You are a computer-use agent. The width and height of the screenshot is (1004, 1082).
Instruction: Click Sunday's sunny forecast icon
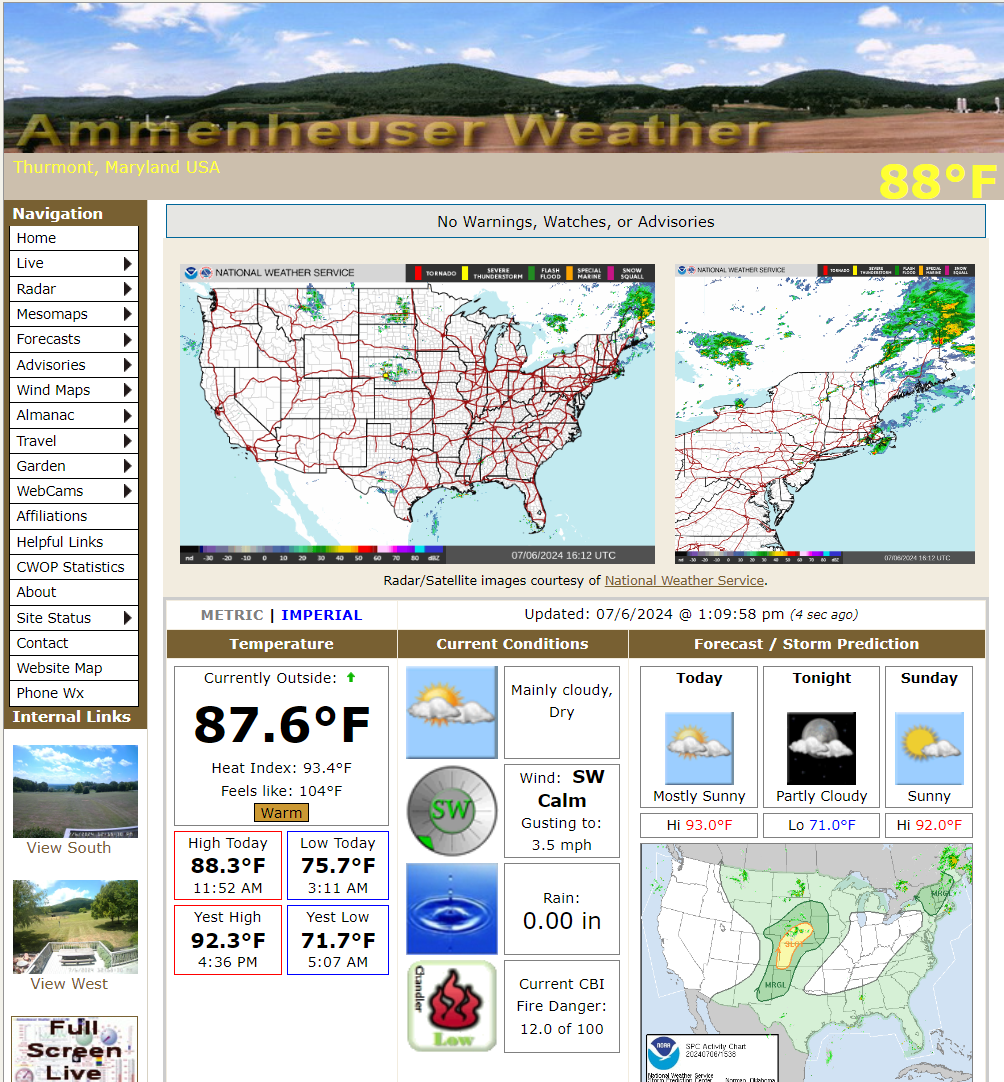pyautogui.click(x=928, y=748)
